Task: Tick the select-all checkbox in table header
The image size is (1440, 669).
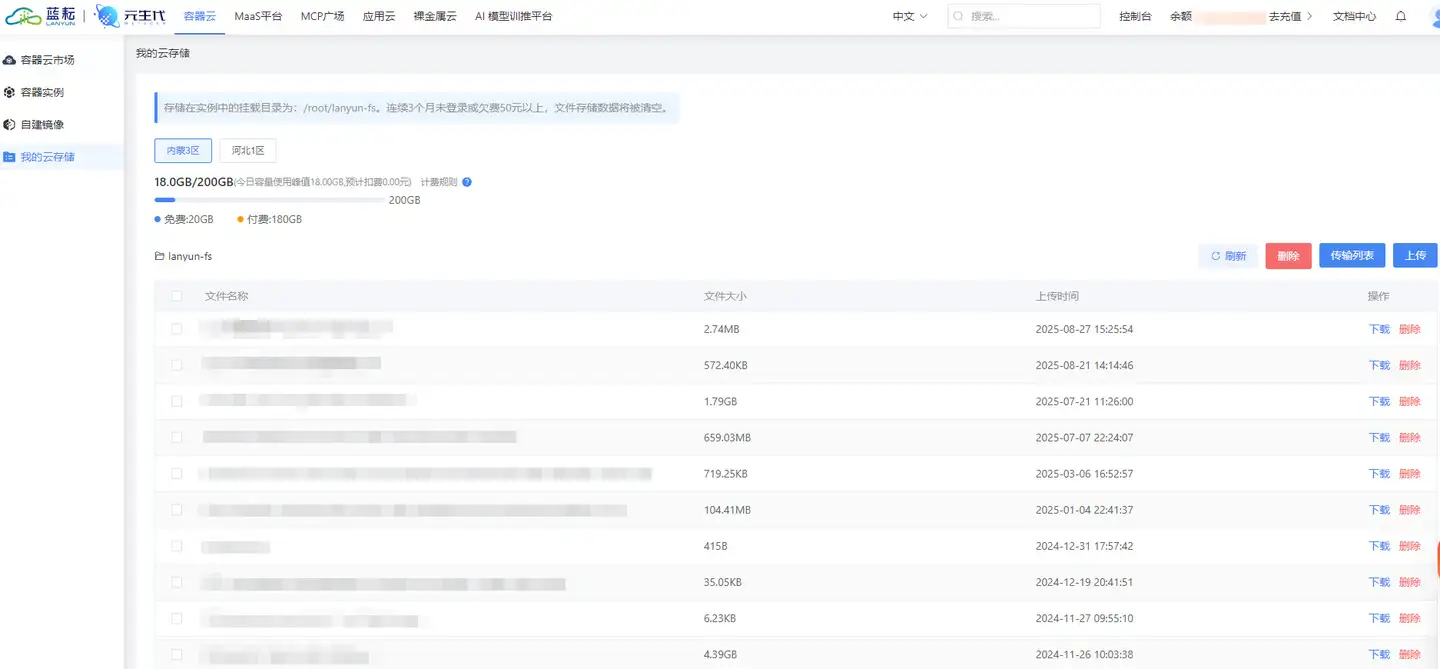Action: [177, 296]
